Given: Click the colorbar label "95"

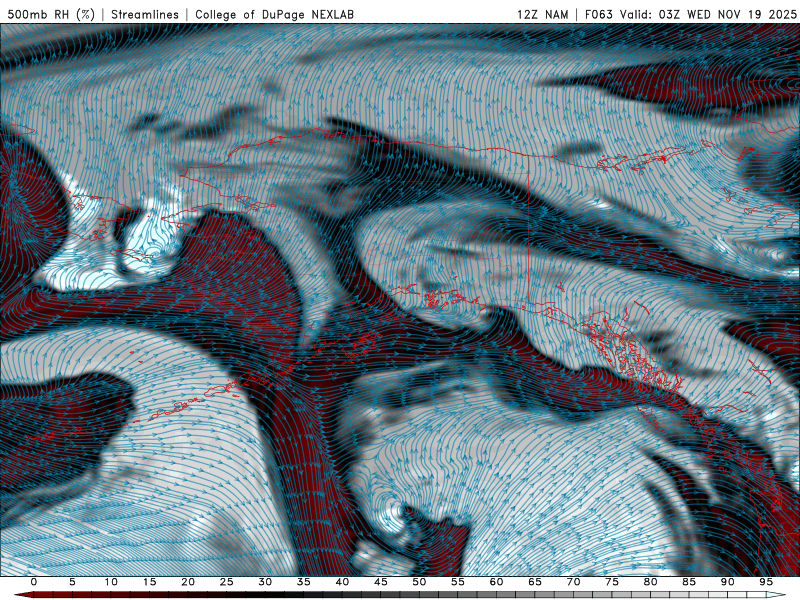Looking at the screenshot, I should coord(766,582).
